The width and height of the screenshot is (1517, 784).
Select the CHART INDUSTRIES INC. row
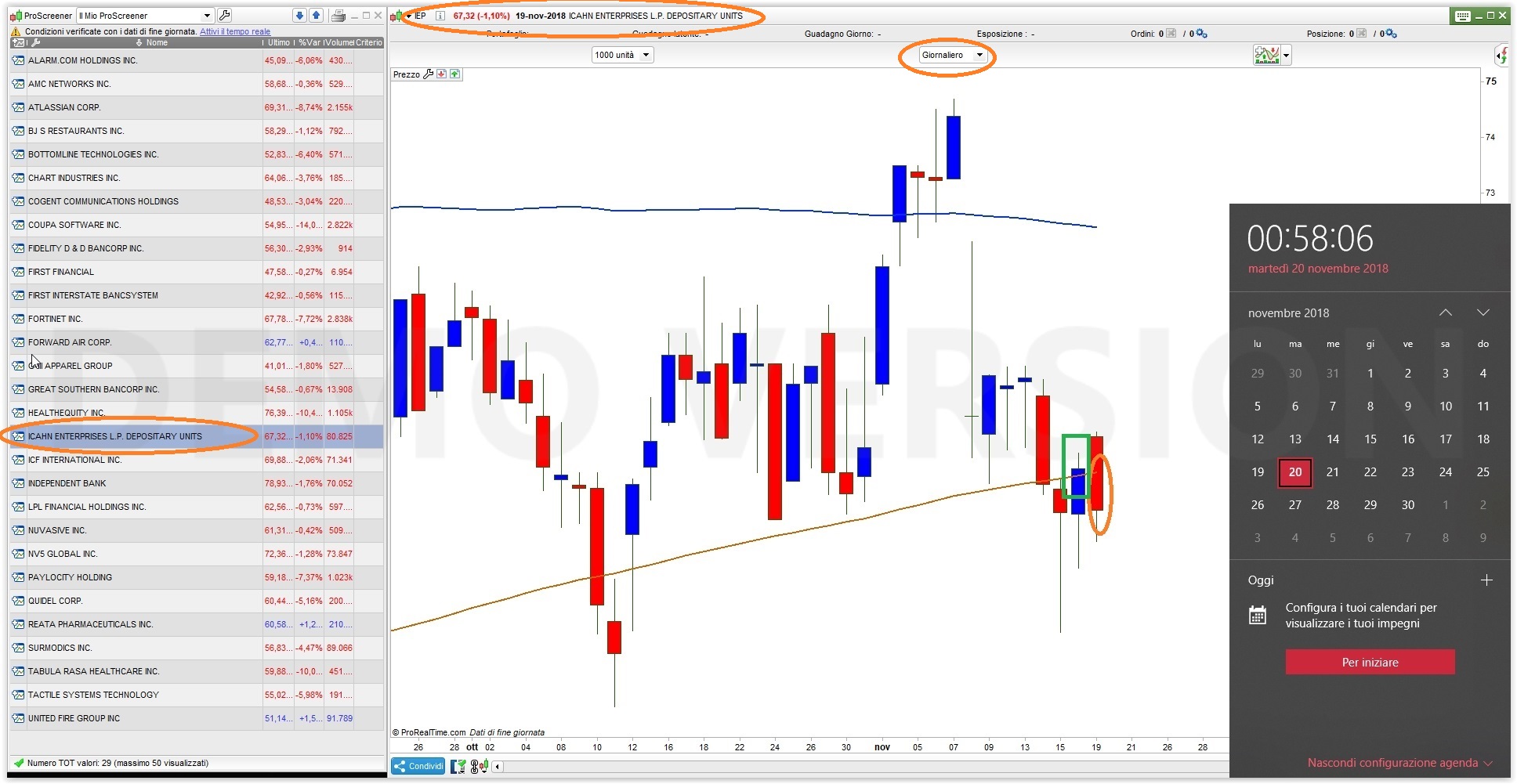(x=197, y=178)
